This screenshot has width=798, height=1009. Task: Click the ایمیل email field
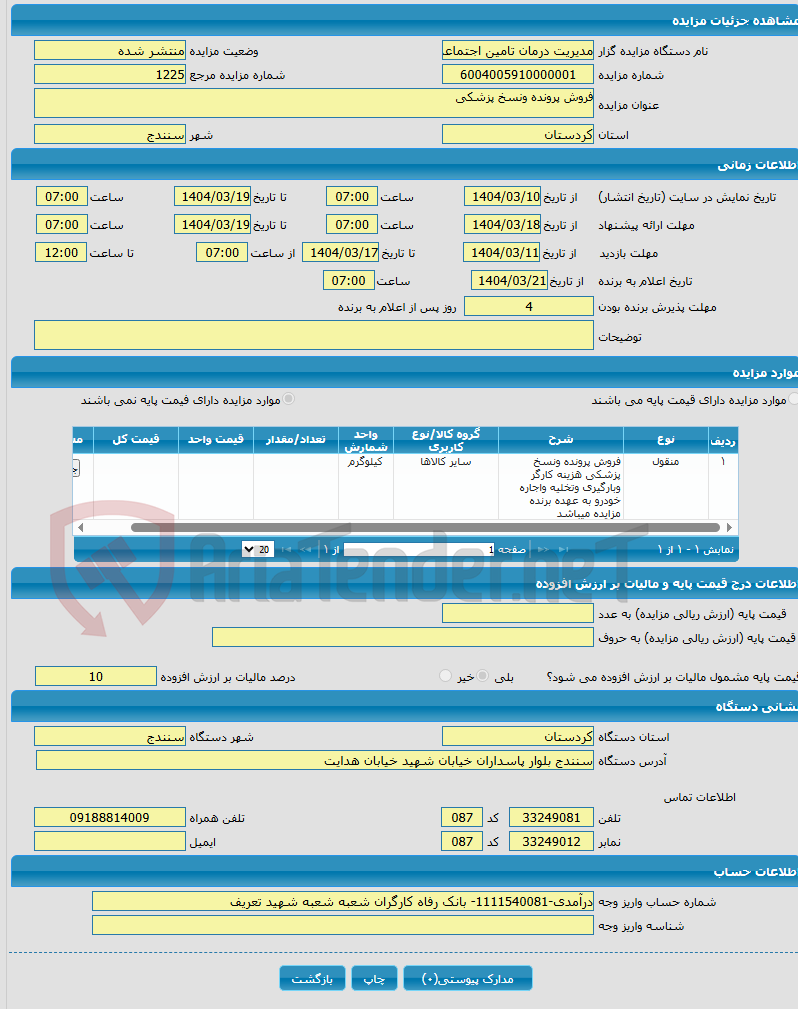click(110, 841)
